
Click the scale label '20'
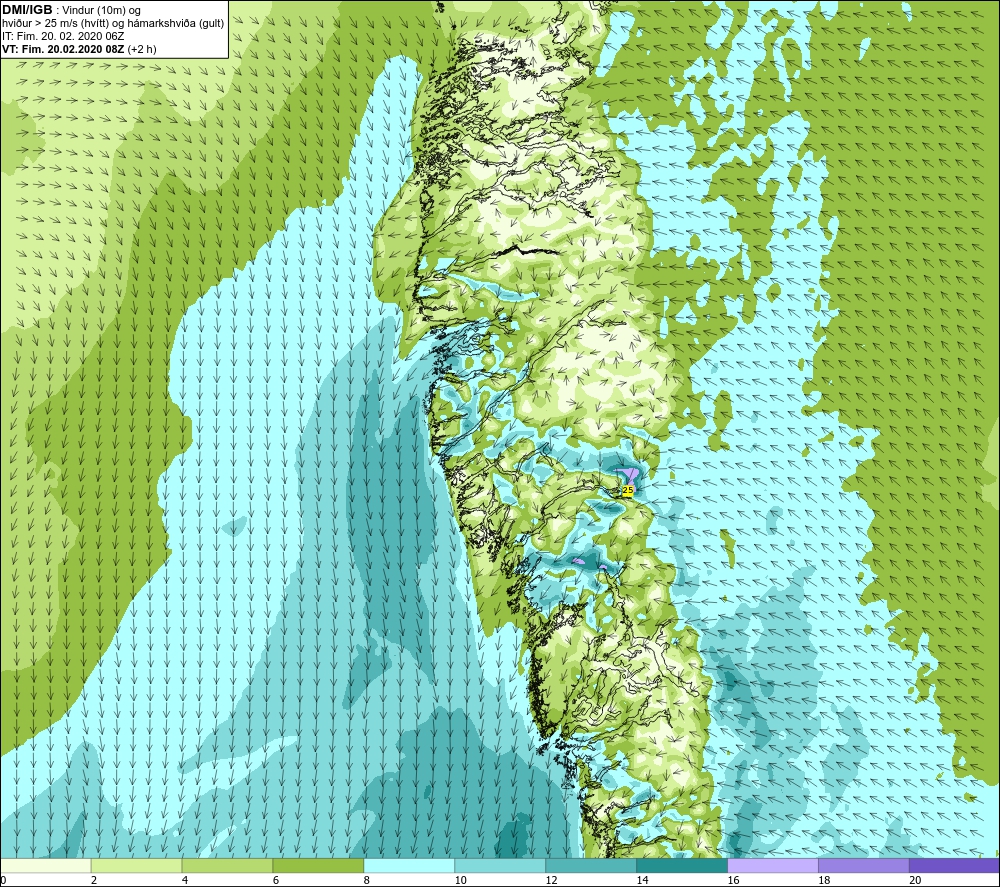915,880
